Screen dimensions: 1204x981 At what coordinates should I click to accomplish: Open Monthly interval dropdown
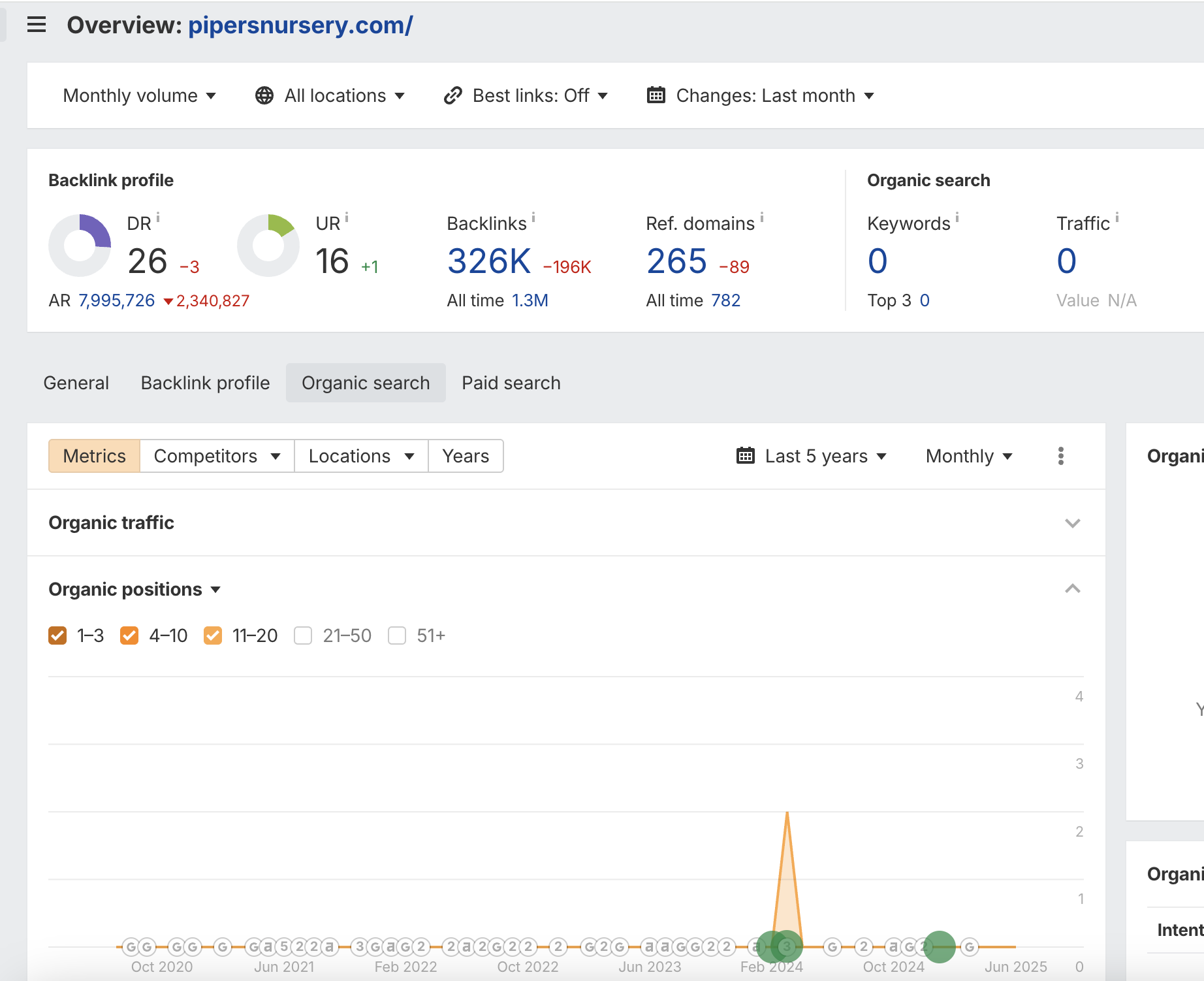pyautogui.click(x=970, y=456)
